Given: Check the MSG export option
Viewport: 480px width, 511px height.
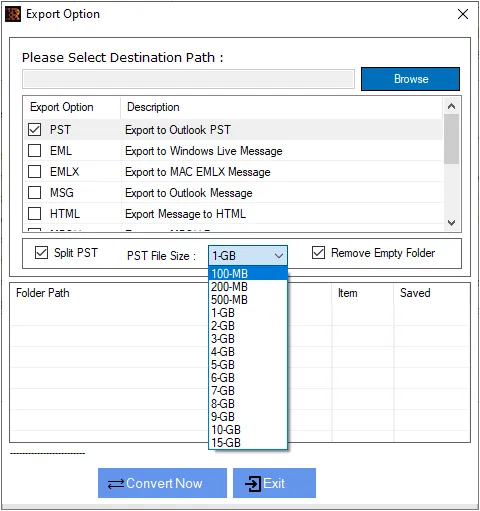Looking at the screenshot, I should coord(35,193).
